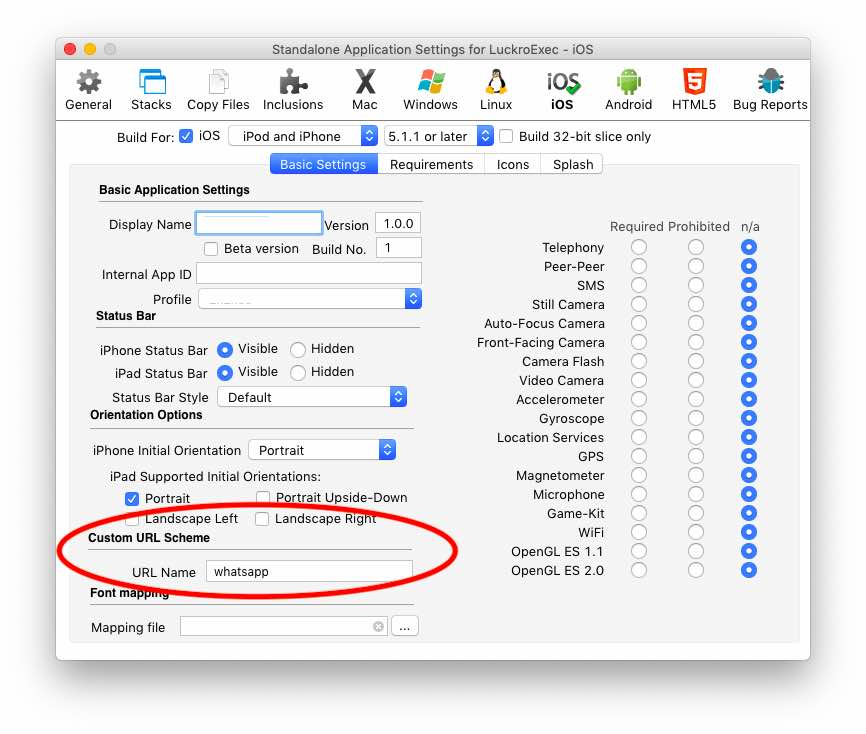Open the HTML5 settings pane
Viewport: 866px width, 734px height.
[693, 89]
